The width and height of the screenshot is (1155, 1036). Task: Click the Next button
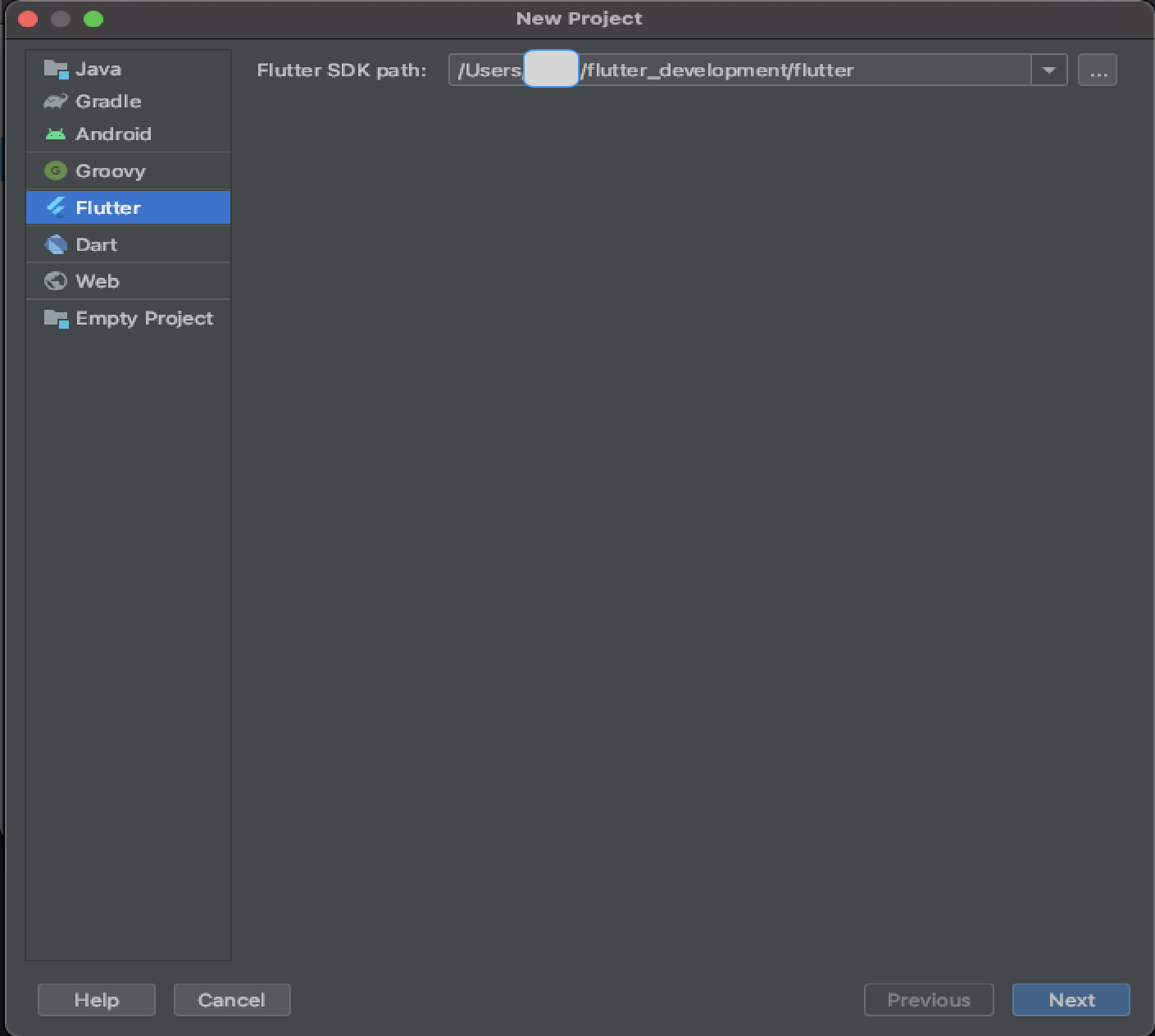(1071, 1000)
